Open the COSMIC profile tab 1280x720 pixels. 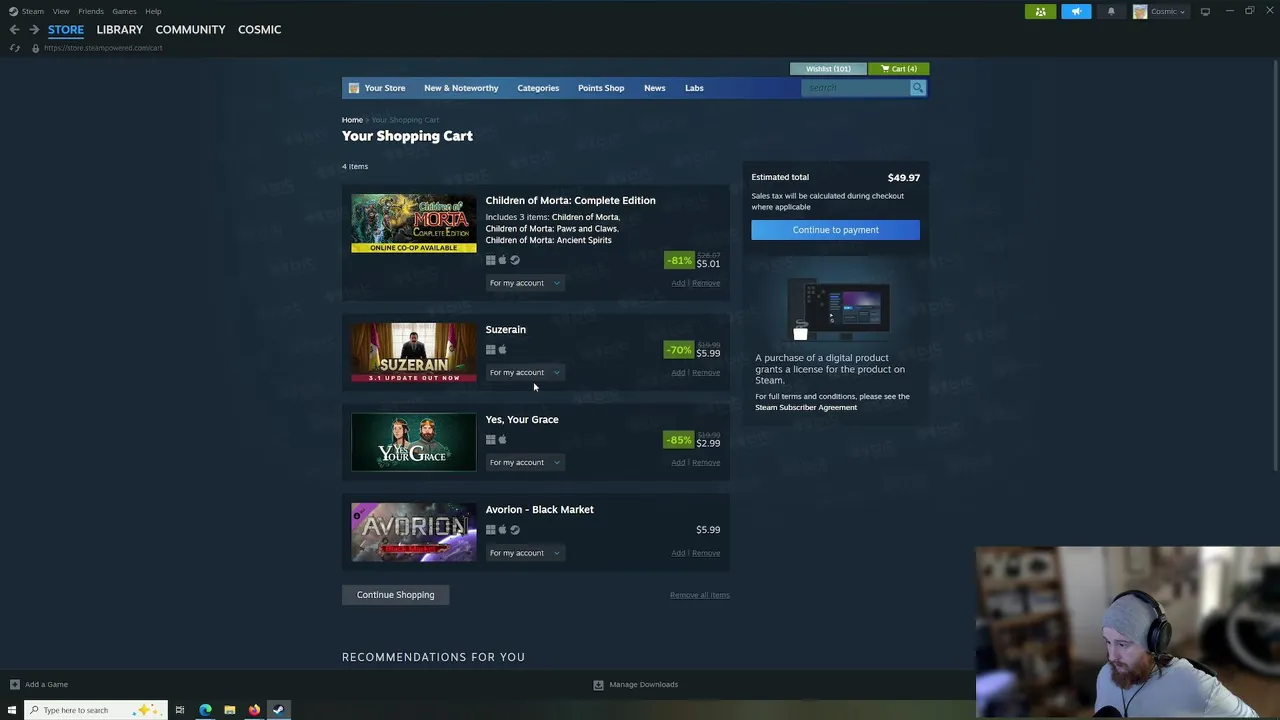click(259, 29)
